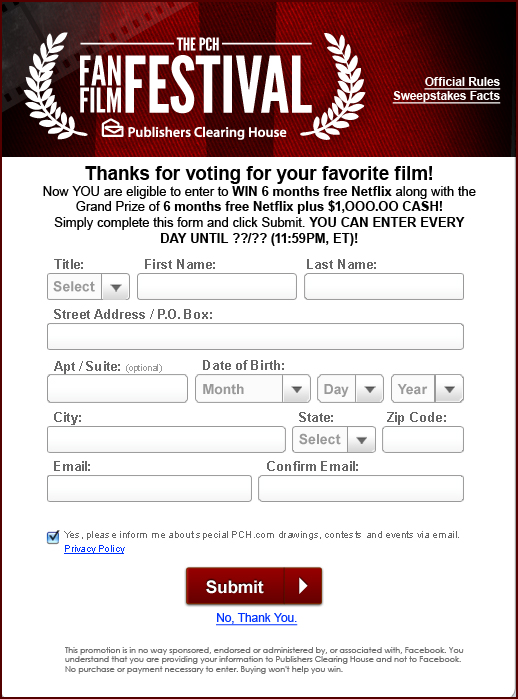518x699 pixels.
Task: Click the Fan Film Festival title logo
Action: [x=196, y=76]
